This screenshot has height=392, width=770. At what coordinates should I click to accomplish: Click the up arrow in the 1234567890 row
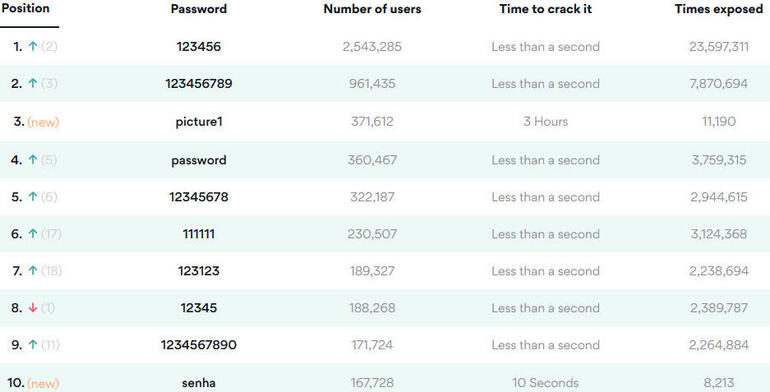(x=33, y=345)
